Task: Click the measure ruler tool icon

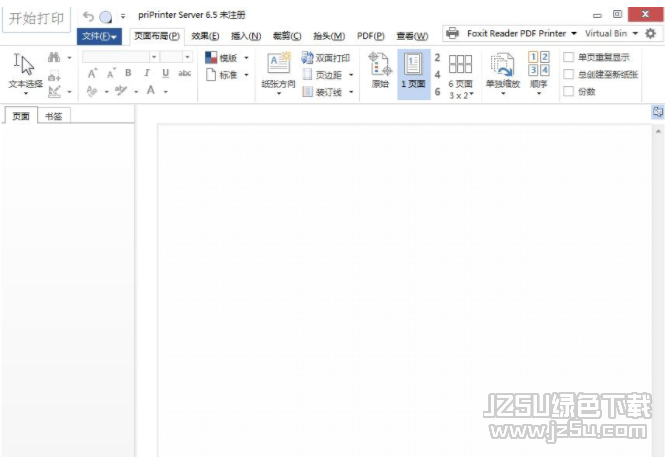Action: (54, 91)
